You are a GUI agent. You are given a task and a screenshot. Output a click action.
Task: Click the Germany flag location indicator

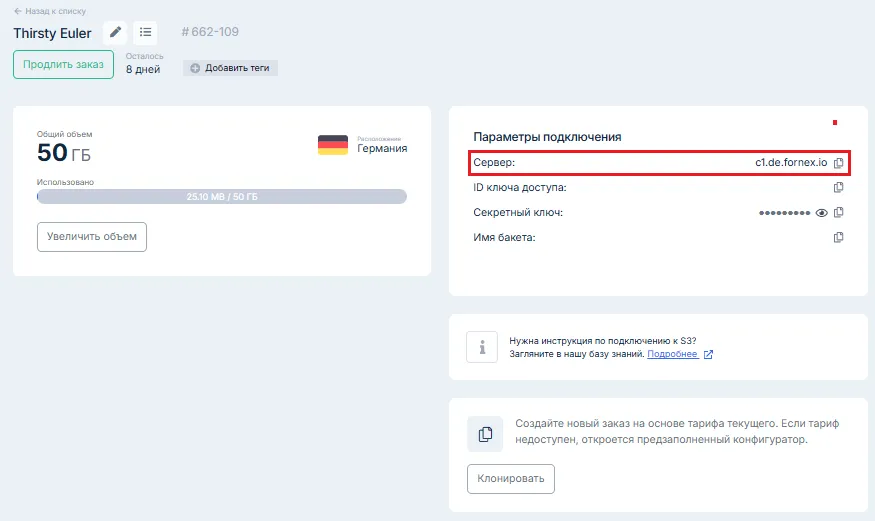pyautogui.click(x=333, y=145)
